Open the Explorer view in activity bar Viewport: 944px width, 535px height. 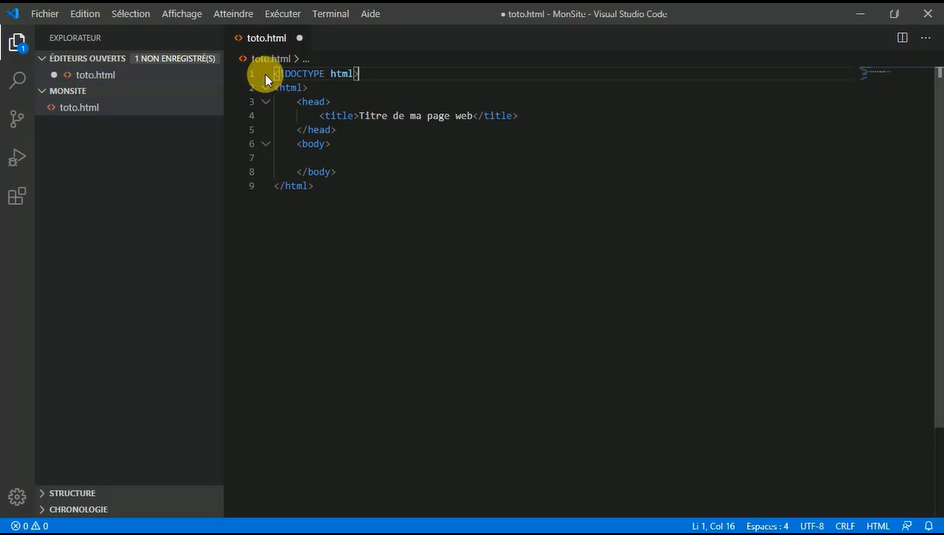17,43
